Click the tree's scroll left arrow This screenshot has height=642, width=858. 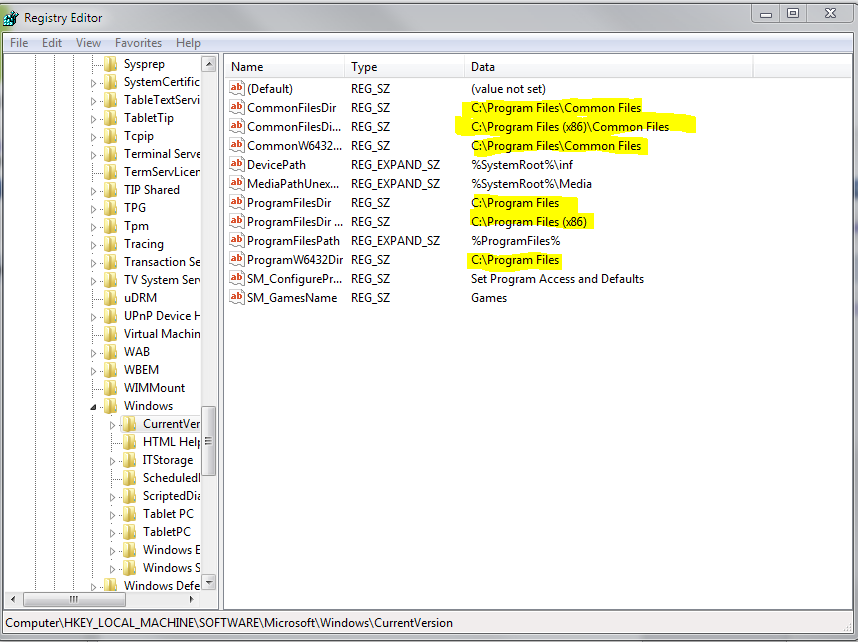coord(13,599)
